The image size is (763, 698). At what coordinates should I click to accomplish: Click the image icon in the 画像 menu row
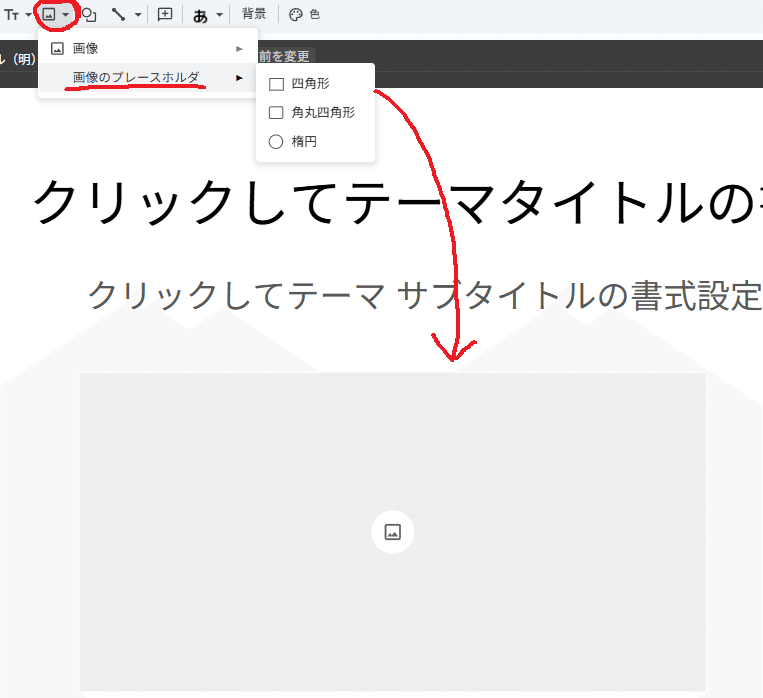tap(57, 49)
